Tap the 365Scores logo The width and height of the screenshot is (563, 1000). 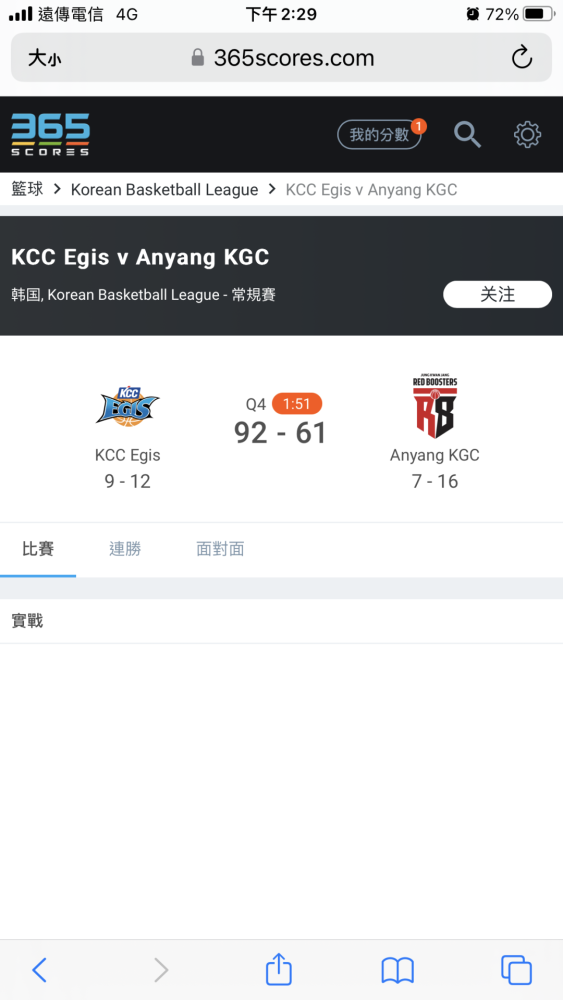coord(50,135)
